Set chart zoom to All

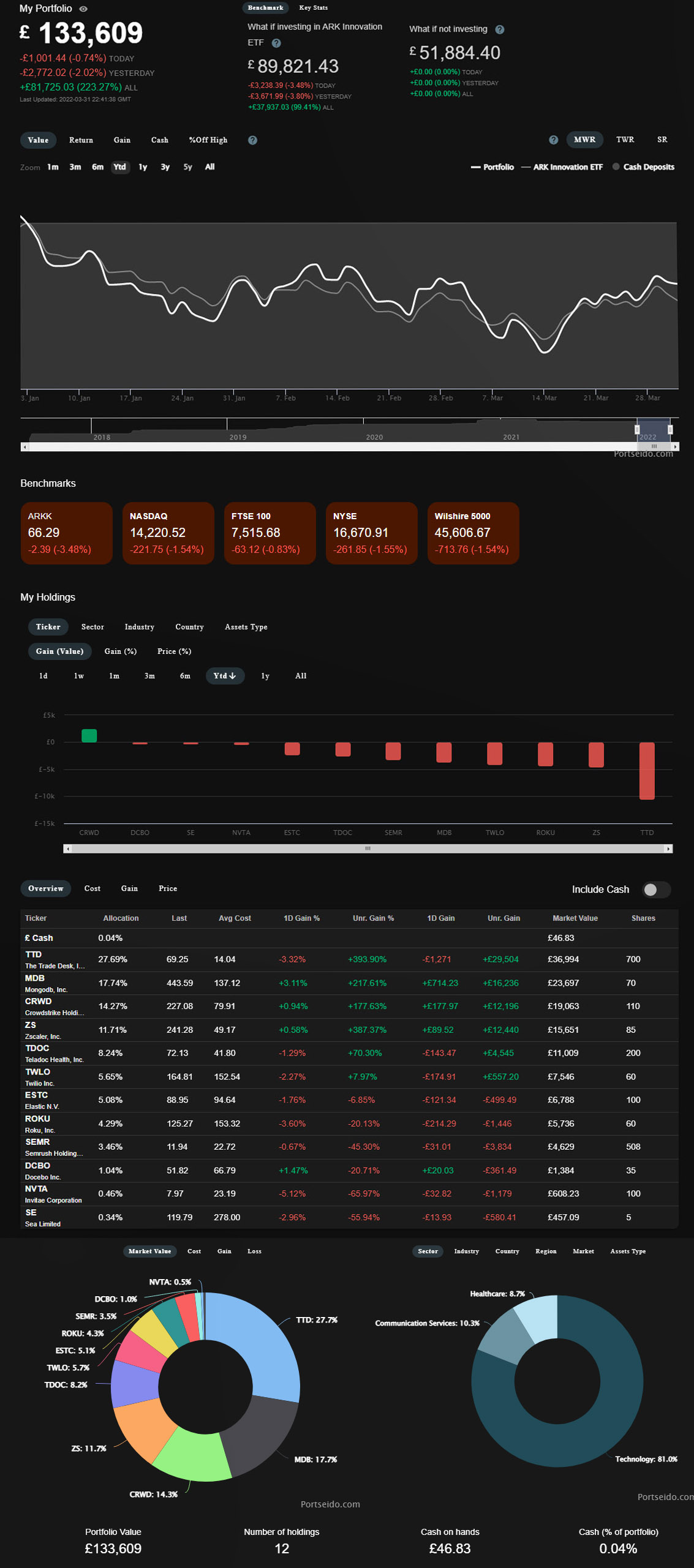click(209, 167)
